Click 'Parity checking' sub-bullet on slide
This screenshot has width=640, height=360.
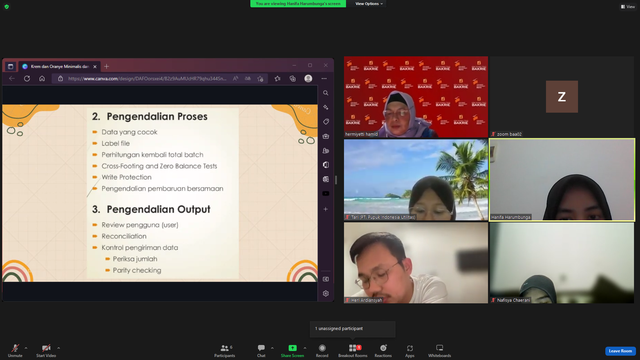tap(137, 270)
